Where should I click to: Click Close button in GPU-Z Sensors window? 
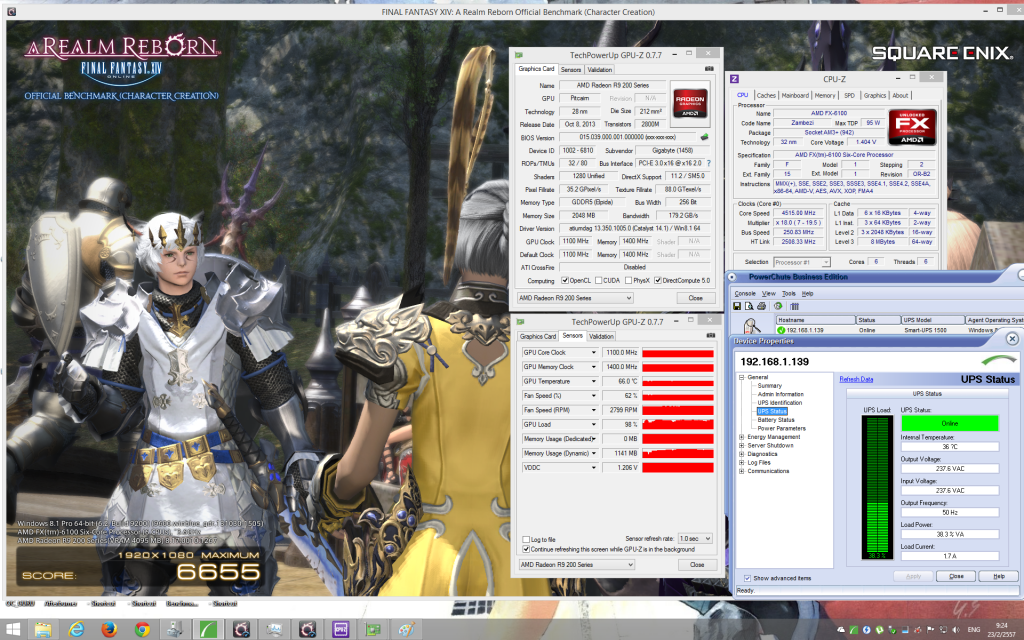point(697,564)
